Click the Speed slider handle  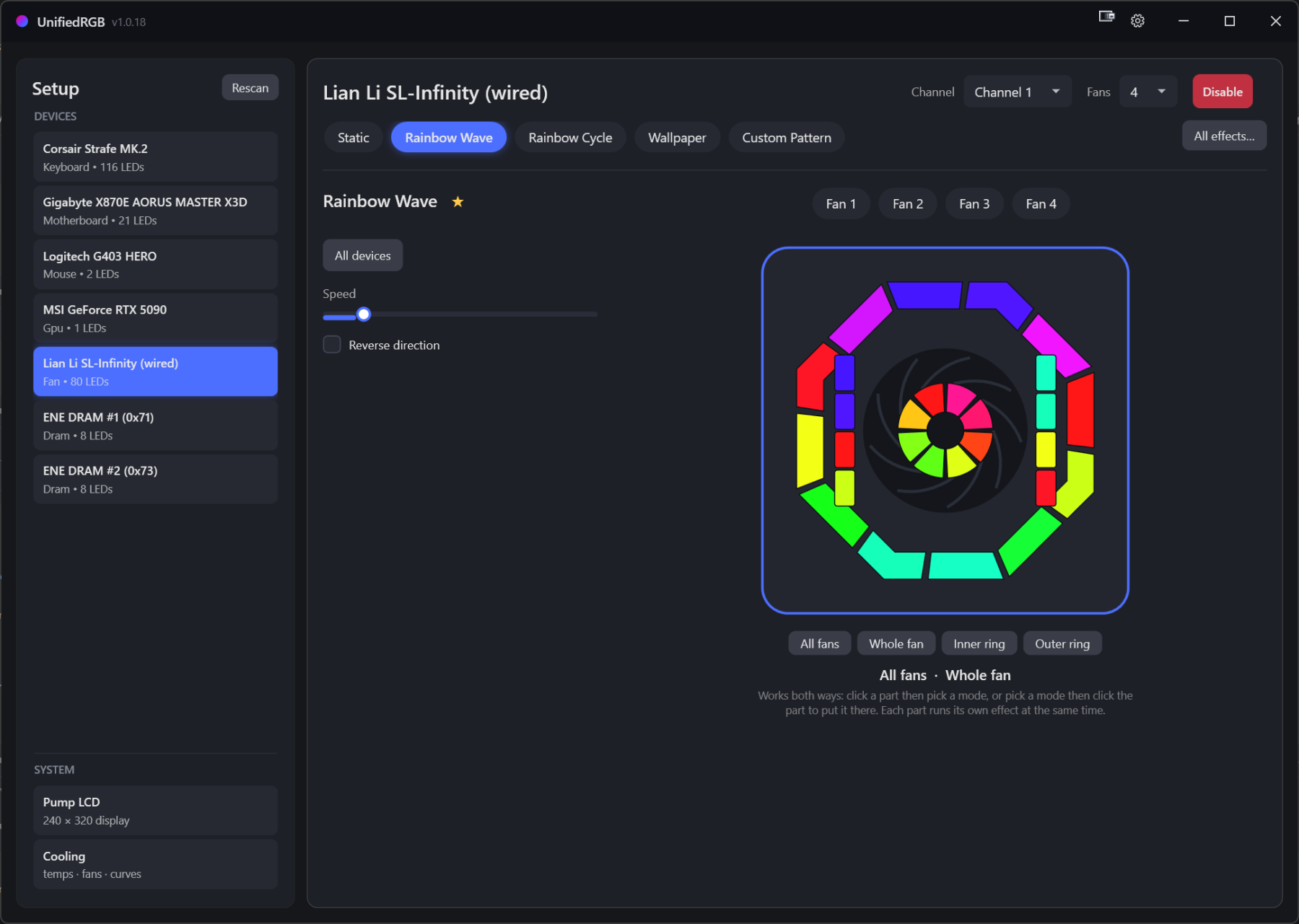364,314
